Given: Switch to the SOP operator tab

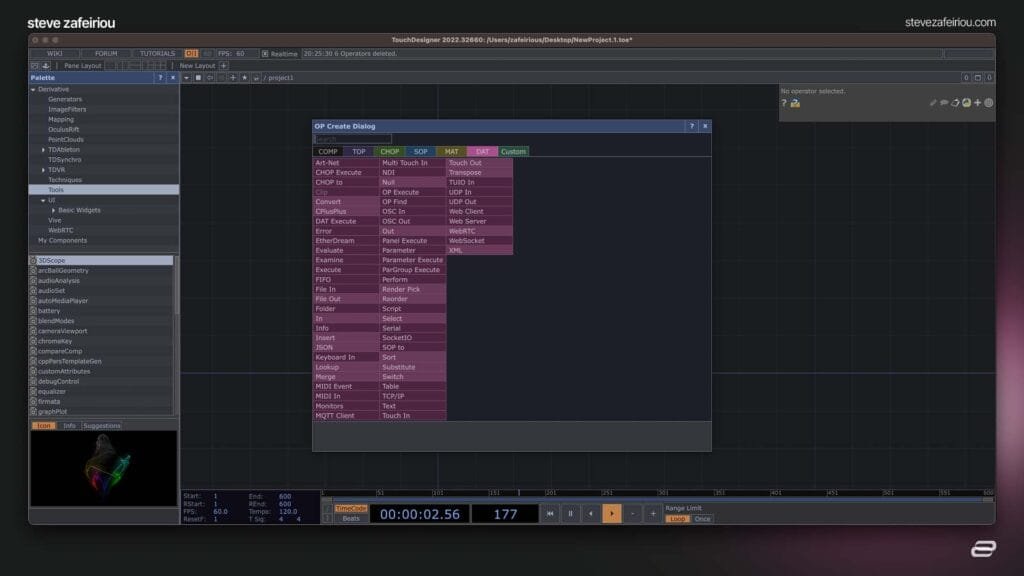Looking at the screenshot, I should click(x=421, y=152).
